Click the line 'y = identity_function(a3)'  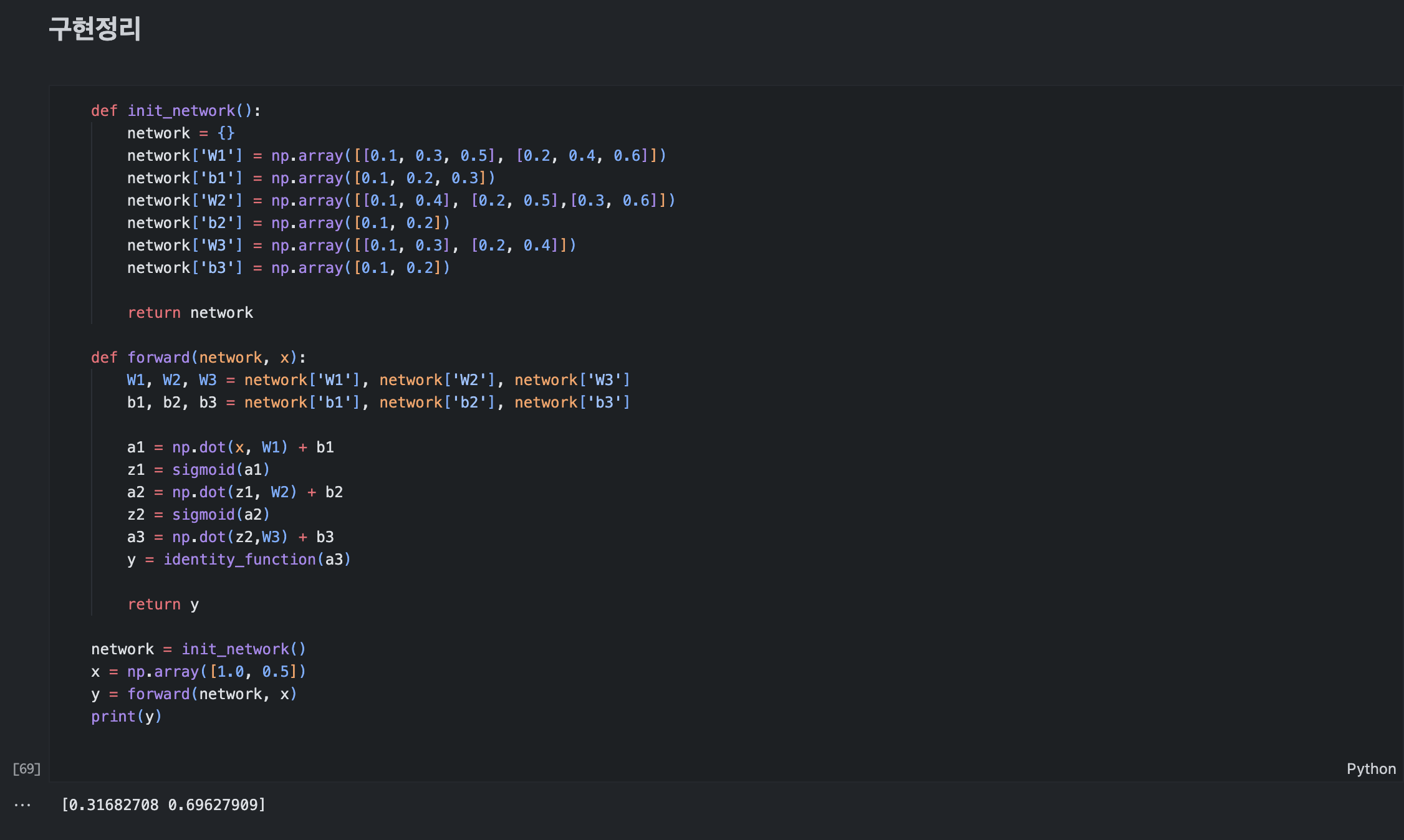tap(239, 560)
